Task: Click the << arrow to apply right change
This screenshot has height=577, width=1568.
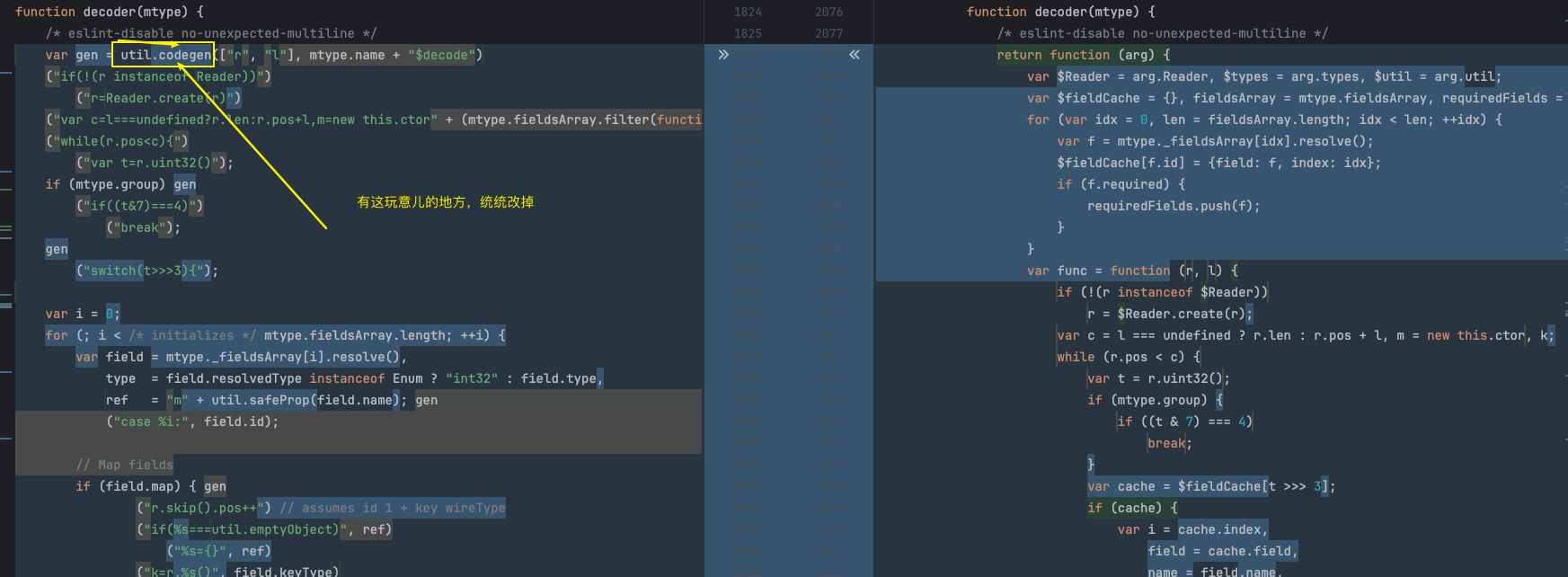Action: (x=854, y=55)
